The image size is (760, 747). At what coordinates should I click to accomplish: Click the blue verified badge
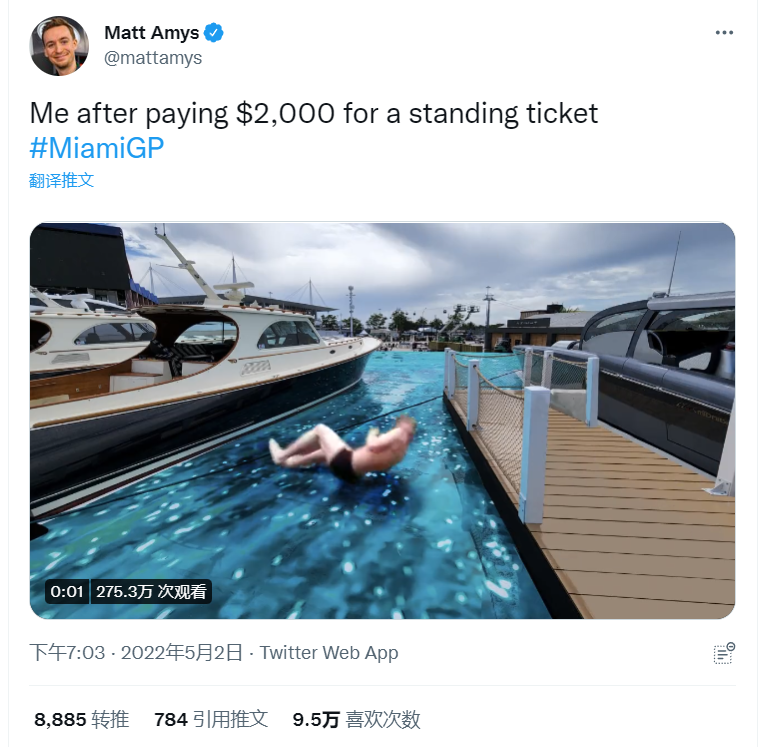click(214, 33)
